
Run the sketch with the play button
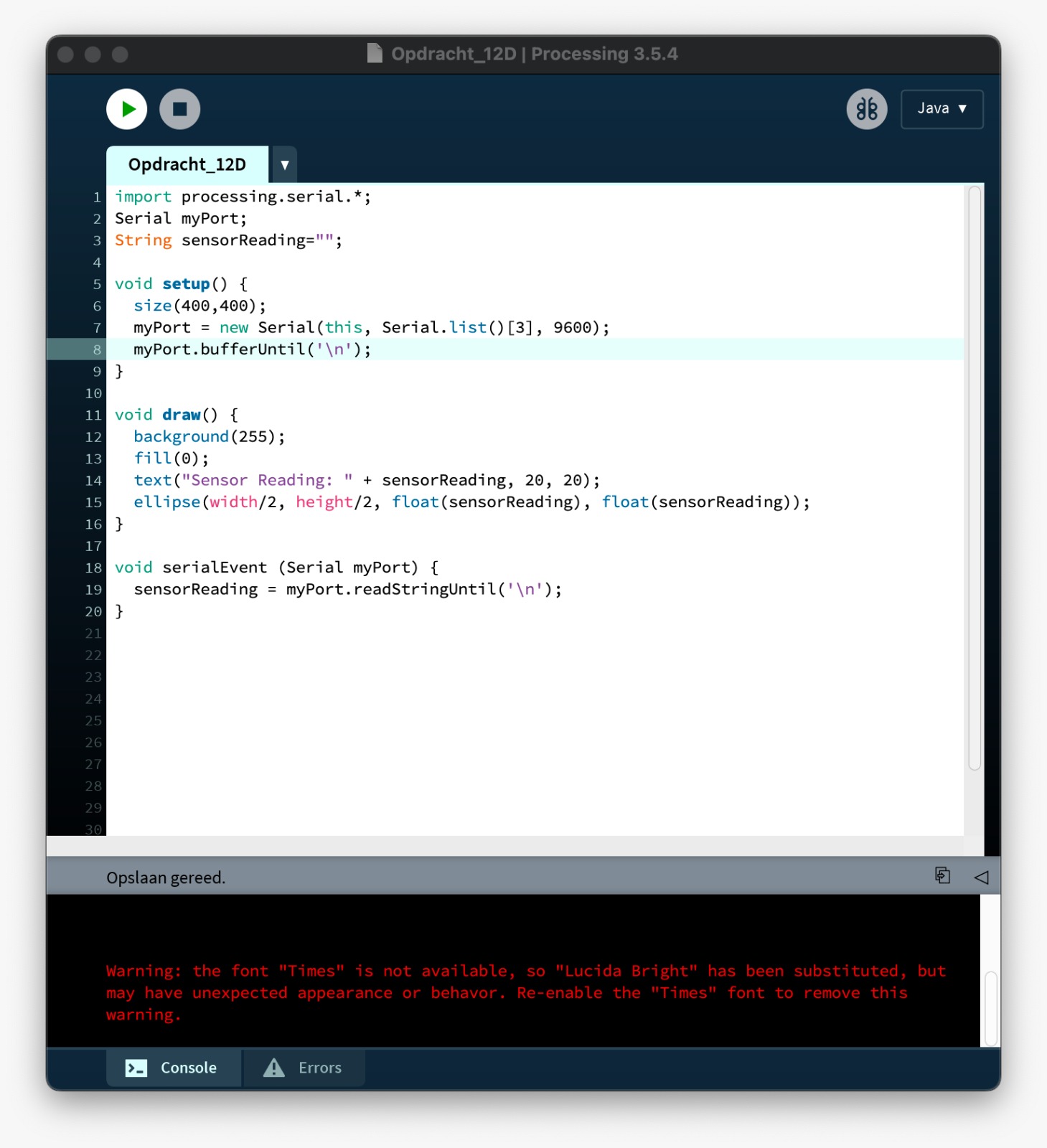coord(127,109)
